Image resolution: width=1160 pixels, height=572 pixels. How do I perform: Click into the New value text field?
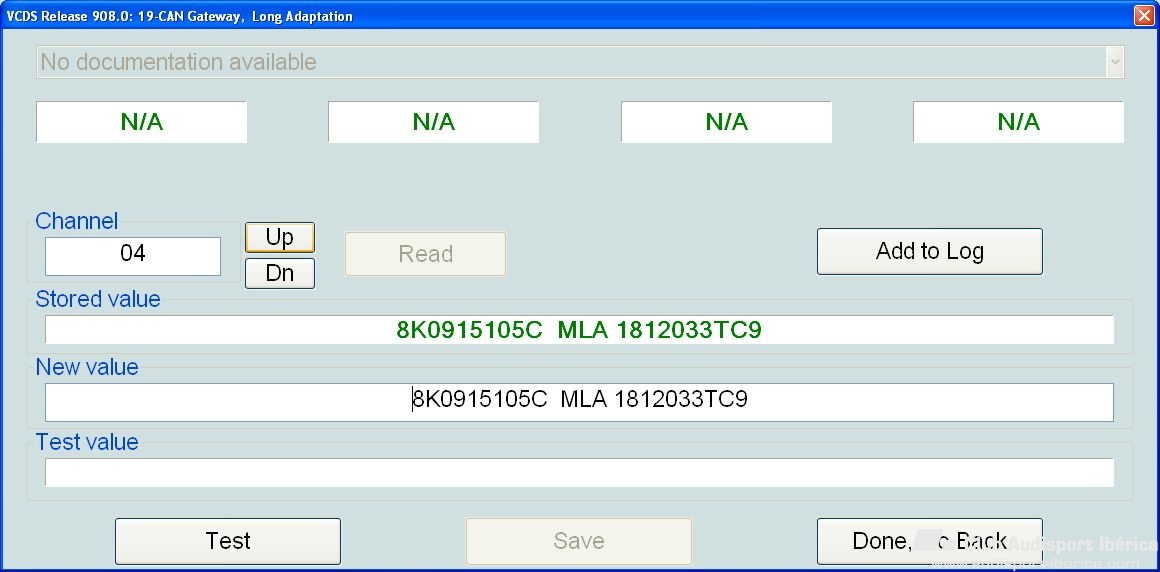pyautogui.click(x=579, y=401)
